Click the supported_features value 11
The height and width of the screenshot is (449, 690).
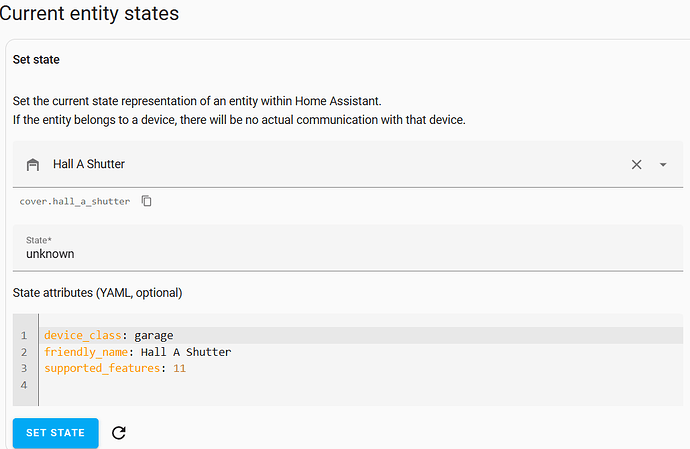179,368
